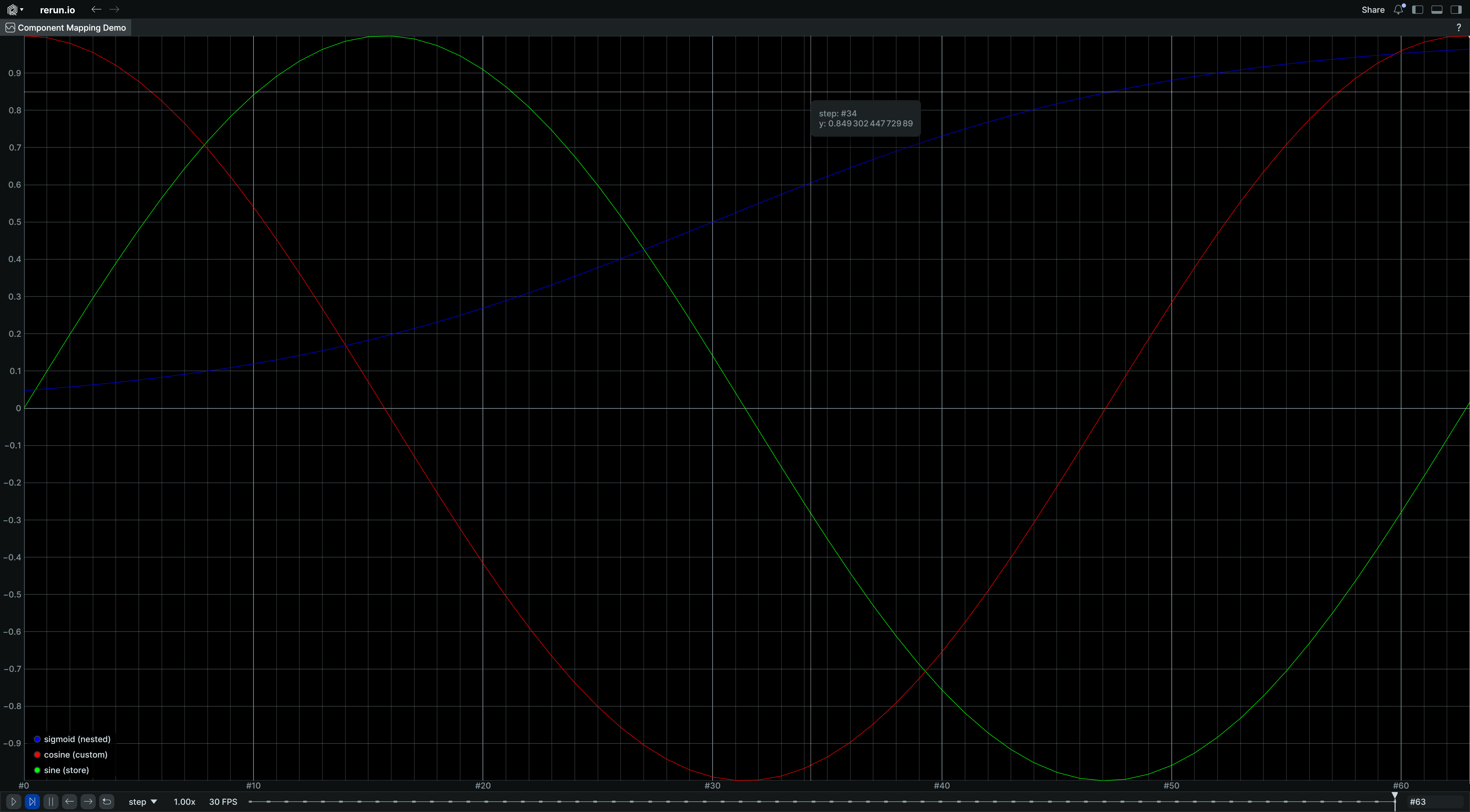Open the Share menu
1470x812 pixels.
coord(1373,10)
